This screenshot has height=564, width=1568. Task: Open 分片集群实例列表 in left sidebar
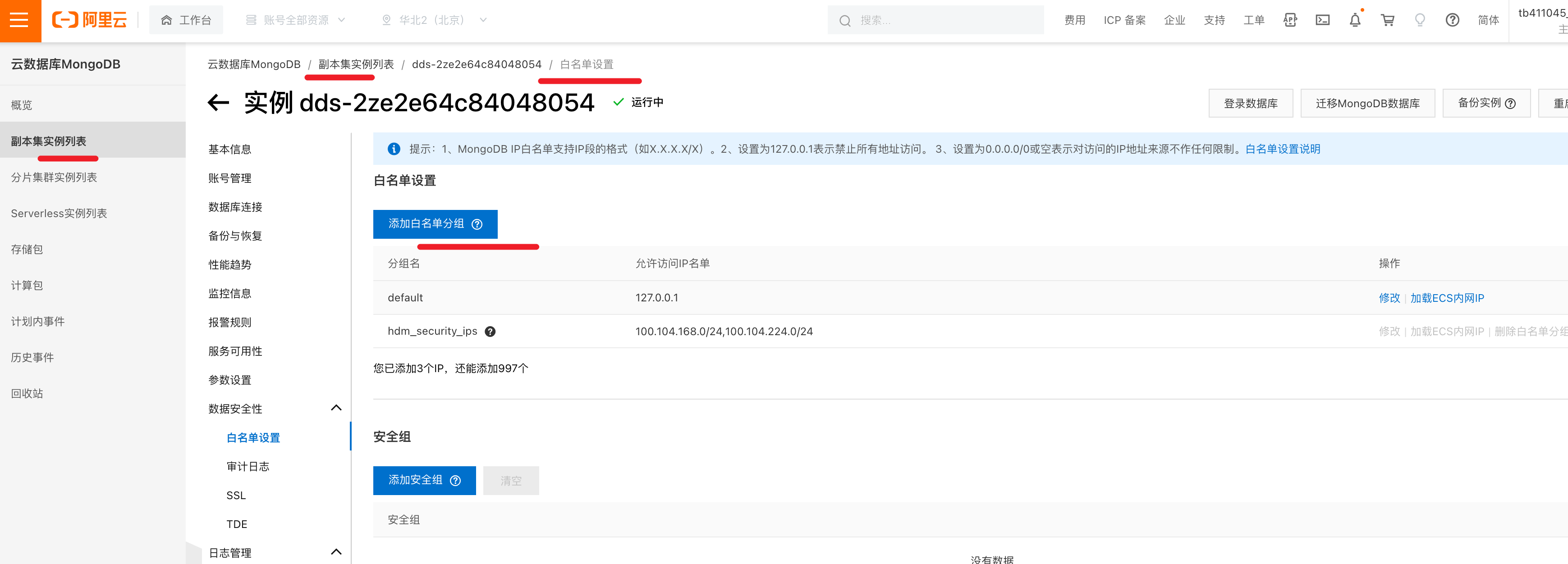[54, 177]
